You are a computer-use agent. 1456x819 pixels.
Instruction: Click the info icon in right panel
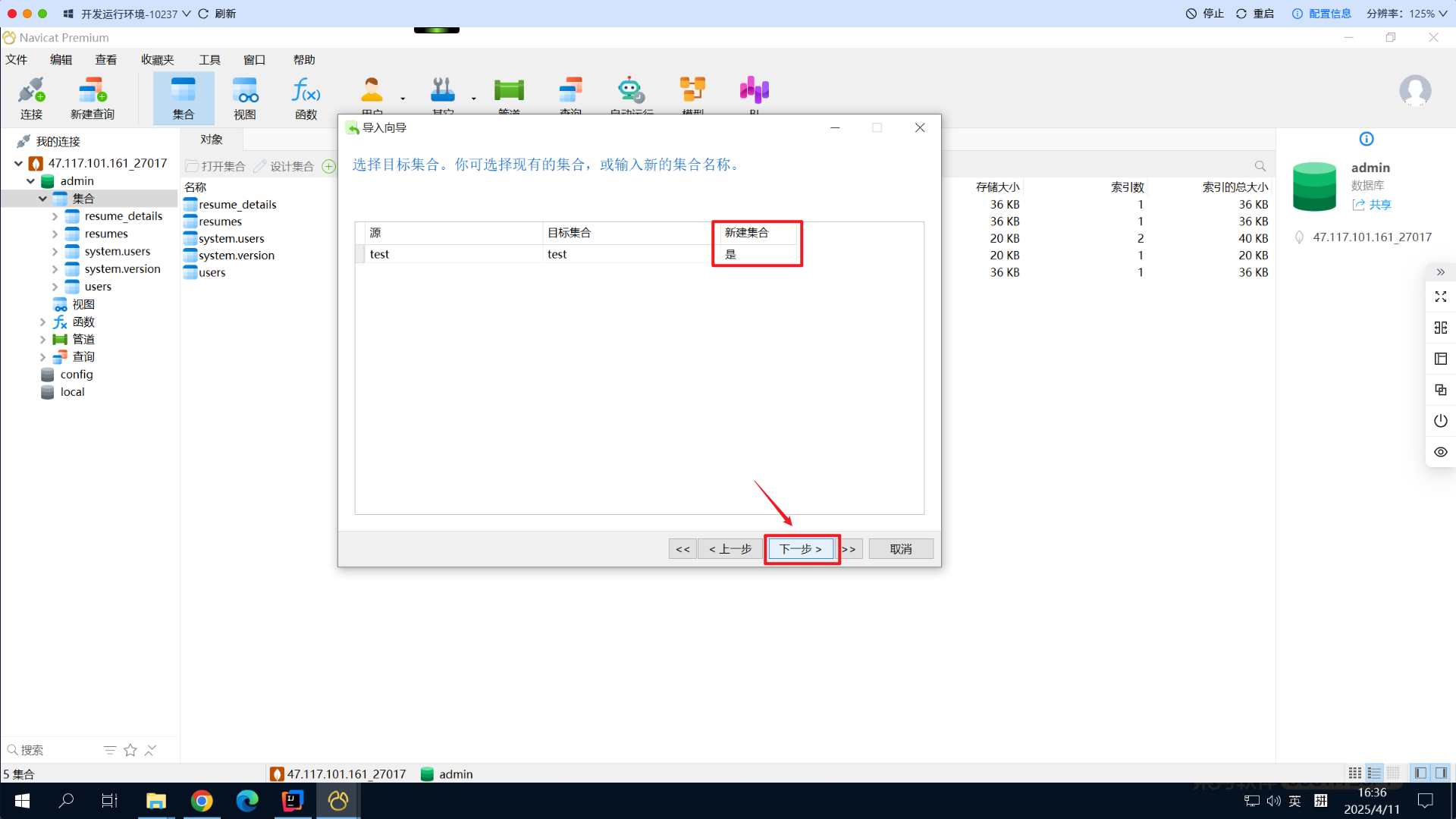1367,139
